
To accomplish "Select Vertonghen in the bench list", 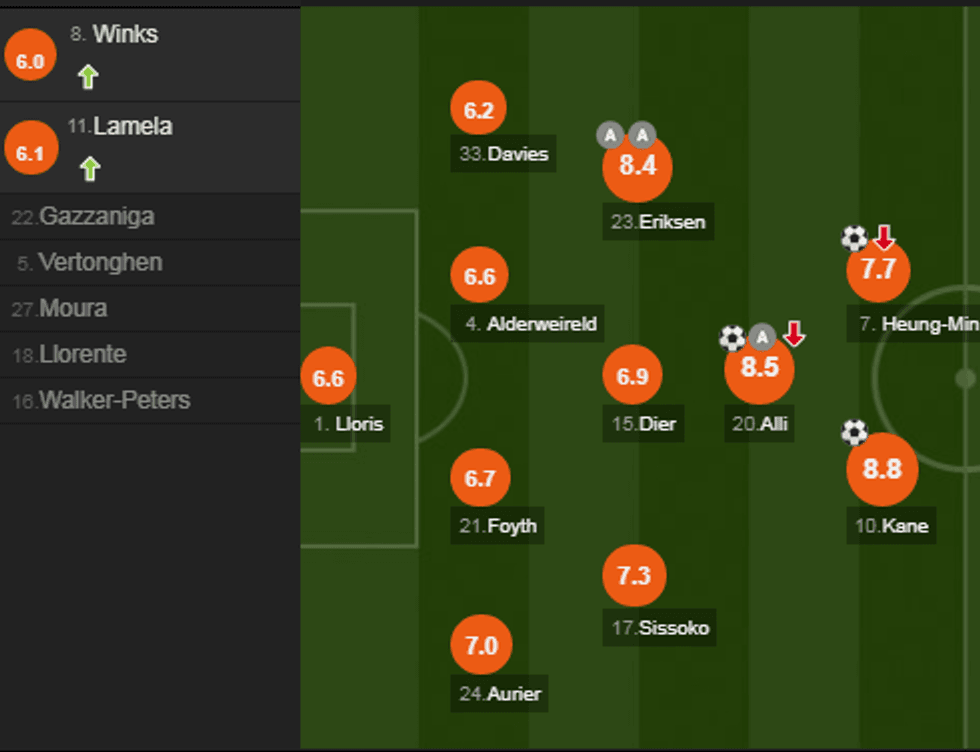I will click(x=100, y=263).
